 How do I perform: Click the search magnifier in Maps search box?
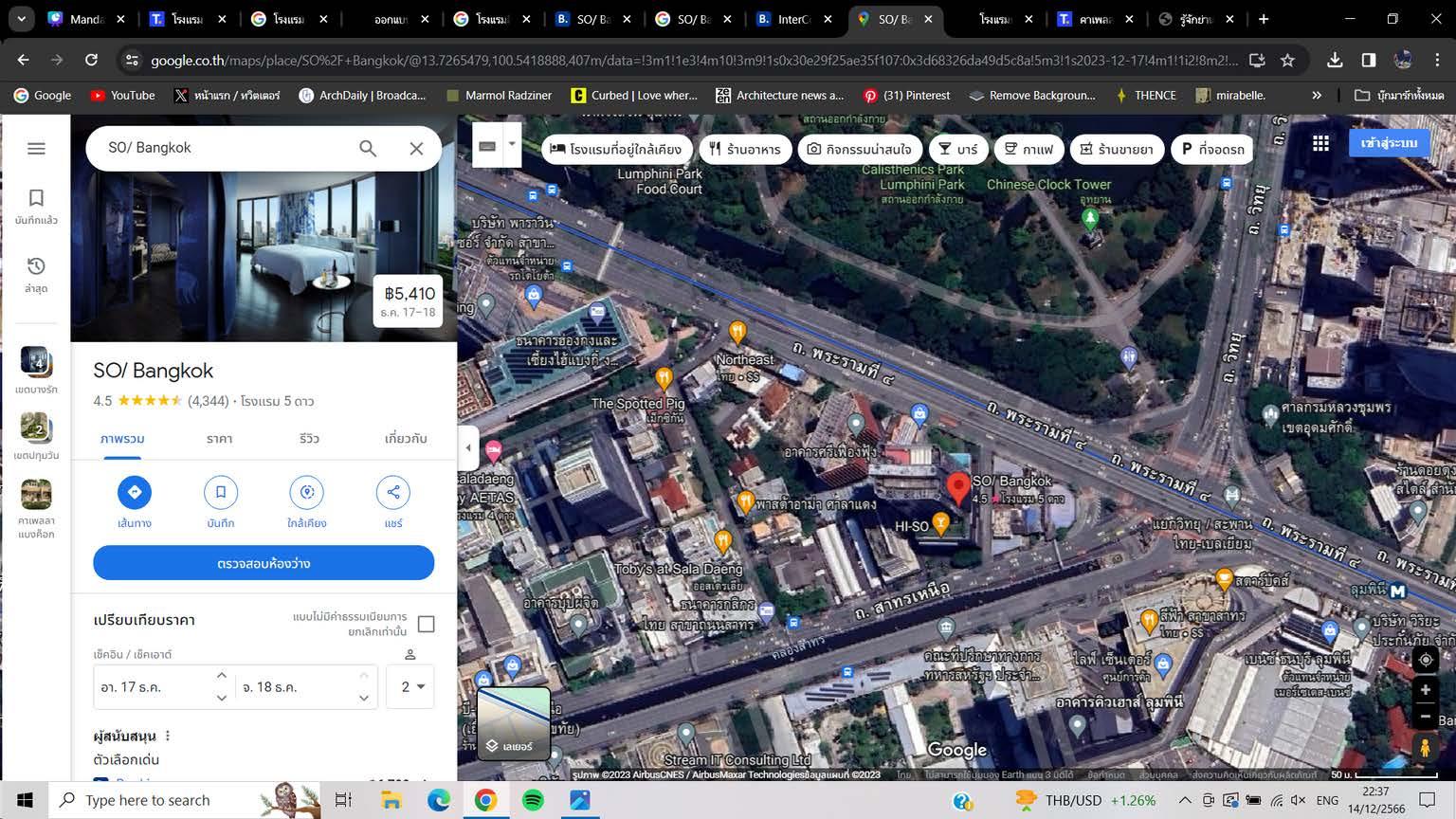tap(368, 148)
